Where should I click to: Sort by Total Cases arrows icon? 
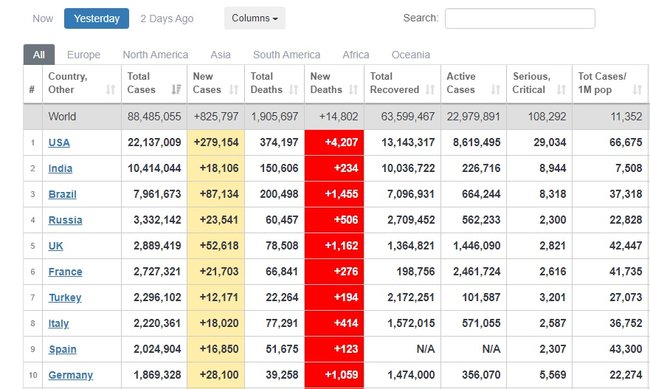pyautogui.click(x=176, y=90)
